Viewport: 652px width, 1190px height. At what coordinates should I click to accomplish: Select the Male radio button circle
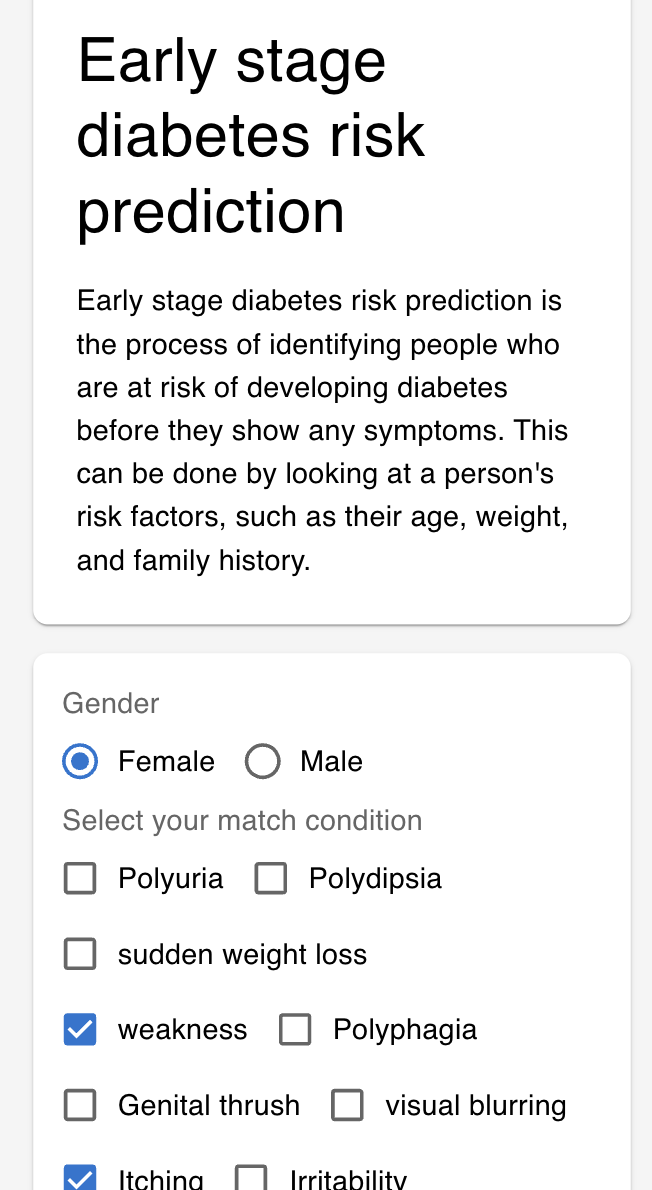(x=262, y=762)
